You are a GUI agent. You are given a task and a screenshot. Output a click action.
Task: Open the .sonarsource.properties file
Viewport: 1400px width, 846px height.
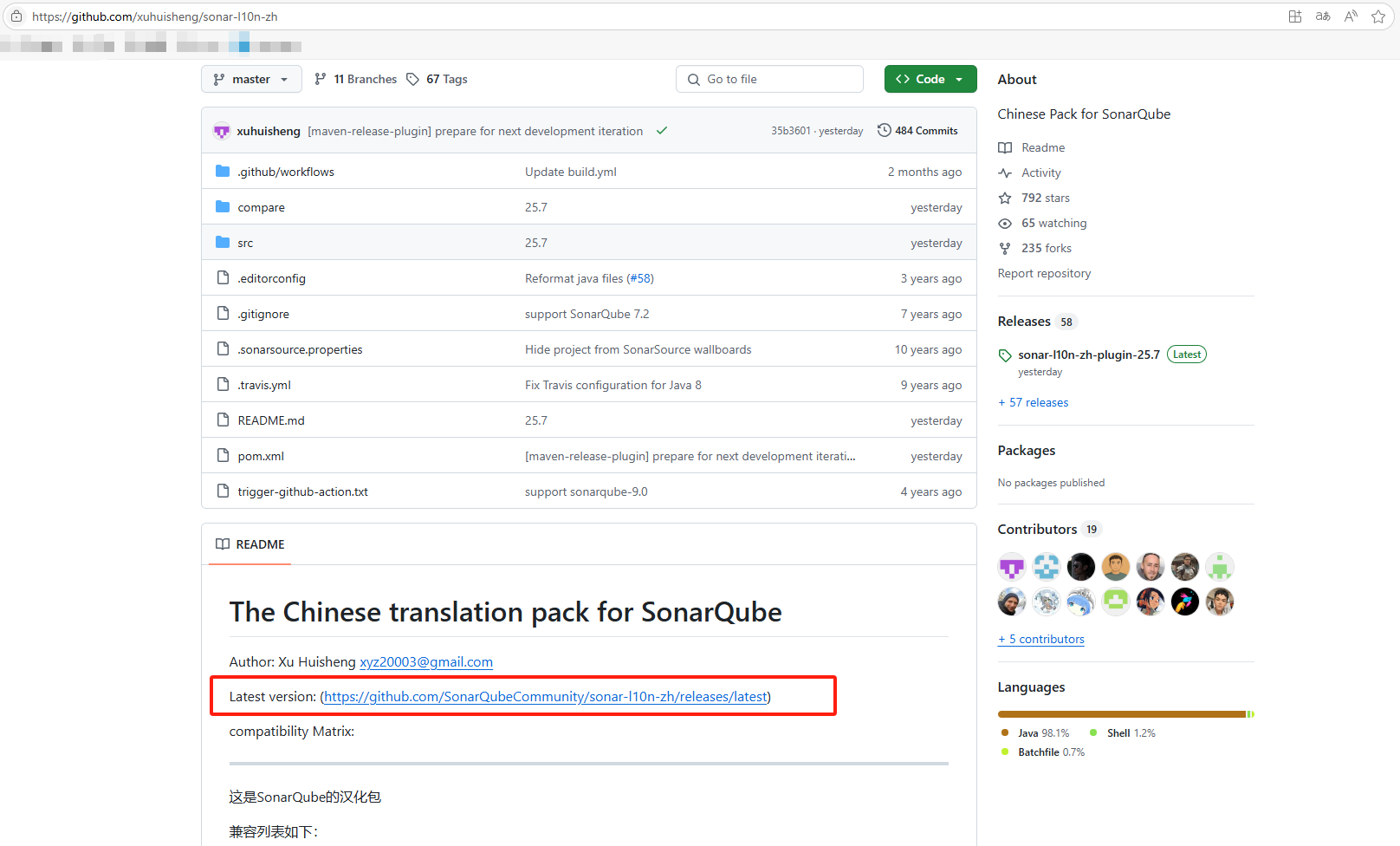click(300, 349)
